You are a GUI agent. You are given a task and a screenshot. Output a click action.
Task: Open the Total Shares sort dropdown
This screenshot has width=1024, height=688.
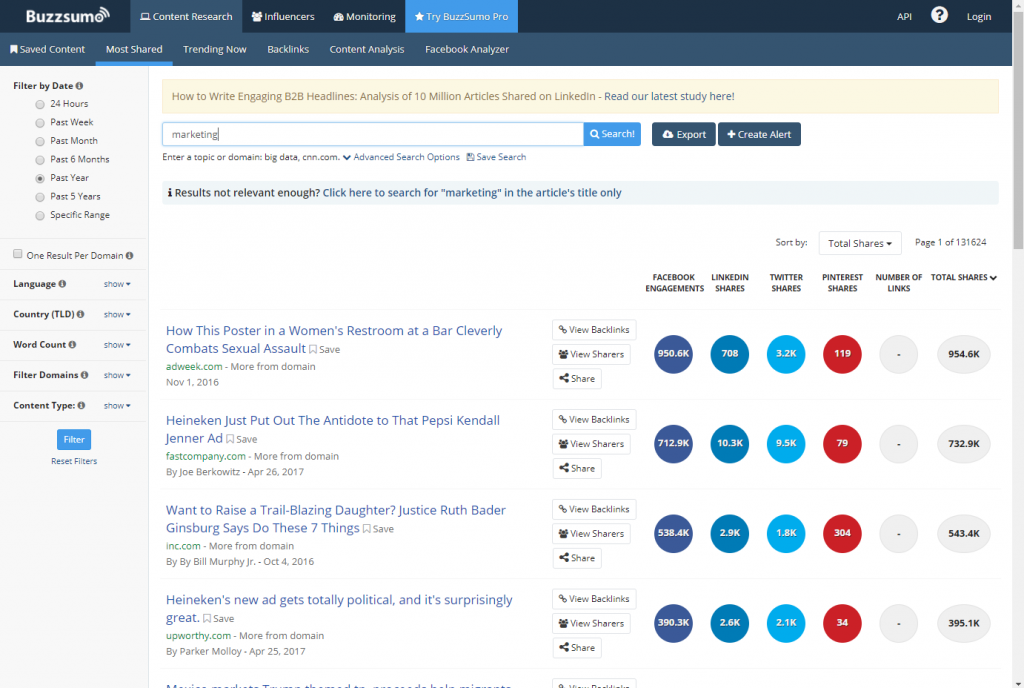(x=859, y=243)
